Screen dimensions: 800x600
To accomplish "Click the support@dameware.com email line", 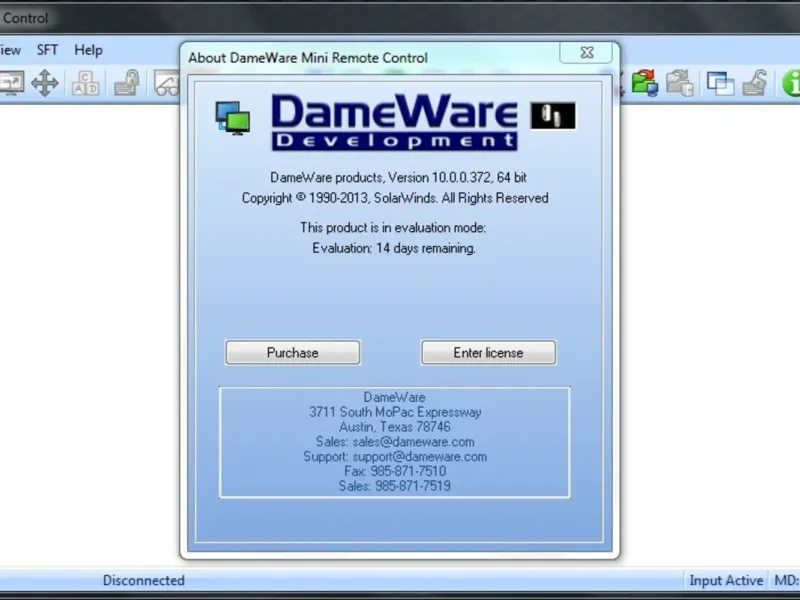I will pyautogui.click(x=395, y=457).
